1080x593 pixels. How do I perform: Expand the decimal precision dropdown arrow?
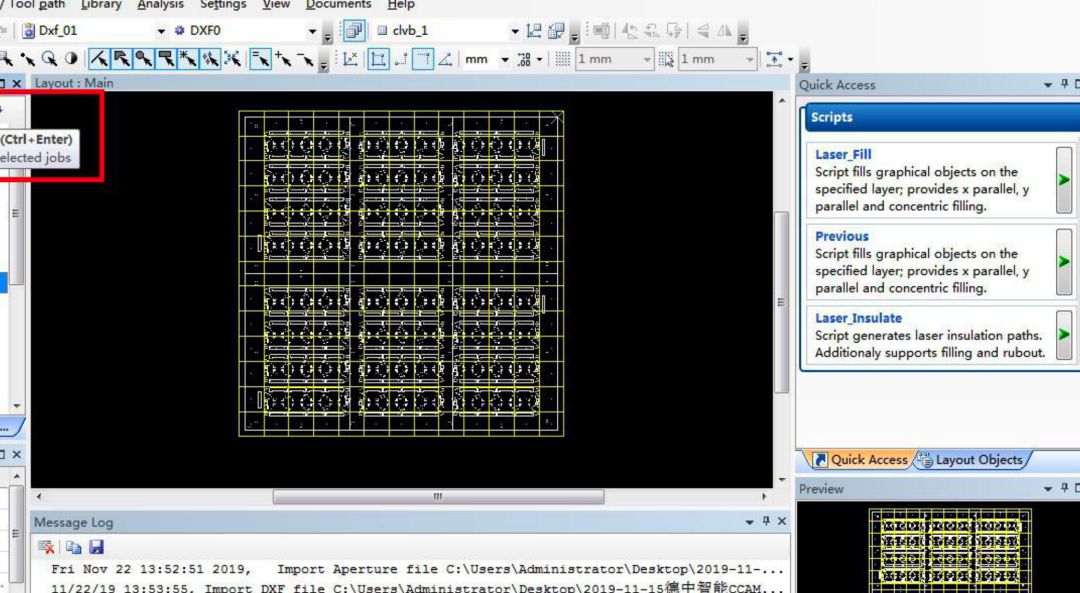(x=539, y=59)
